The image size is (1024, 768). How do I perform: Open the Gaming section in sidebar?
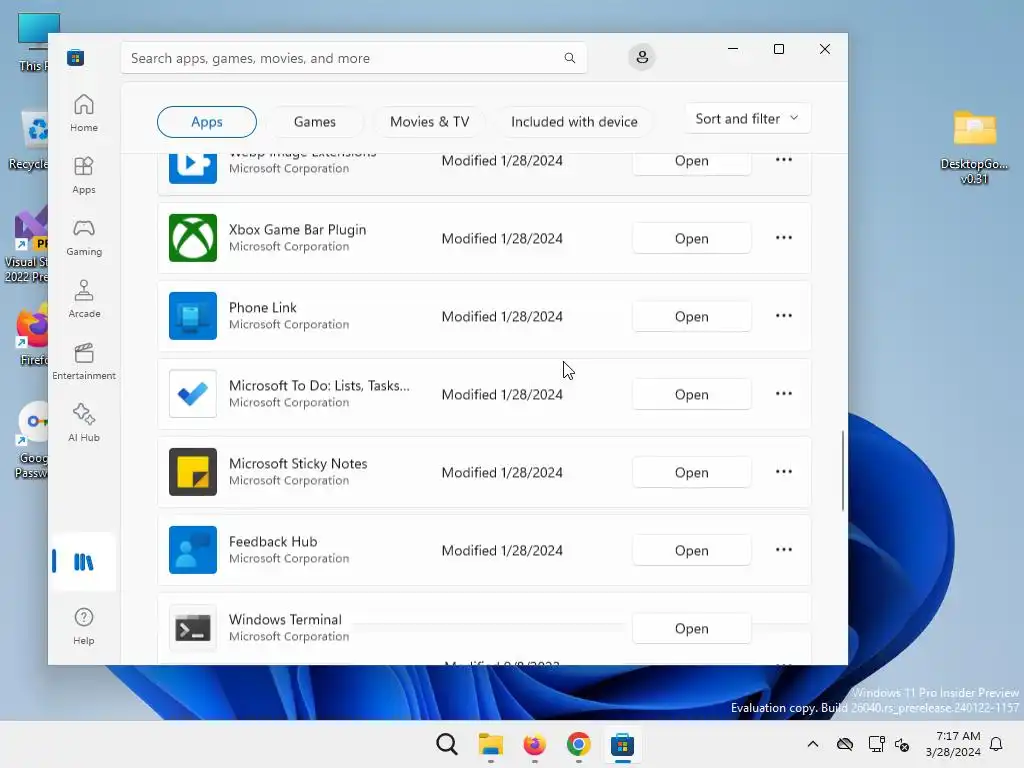click(84, 237)
